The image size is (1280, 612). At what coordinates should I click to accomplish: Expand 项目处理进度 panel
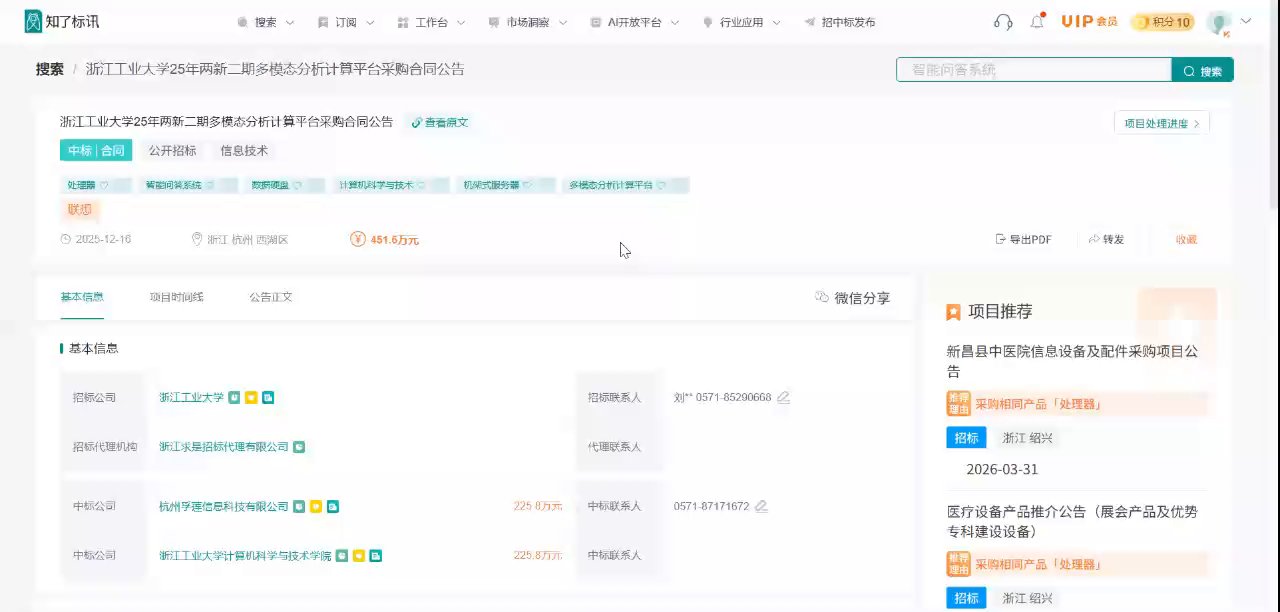tap(1161, 123)
